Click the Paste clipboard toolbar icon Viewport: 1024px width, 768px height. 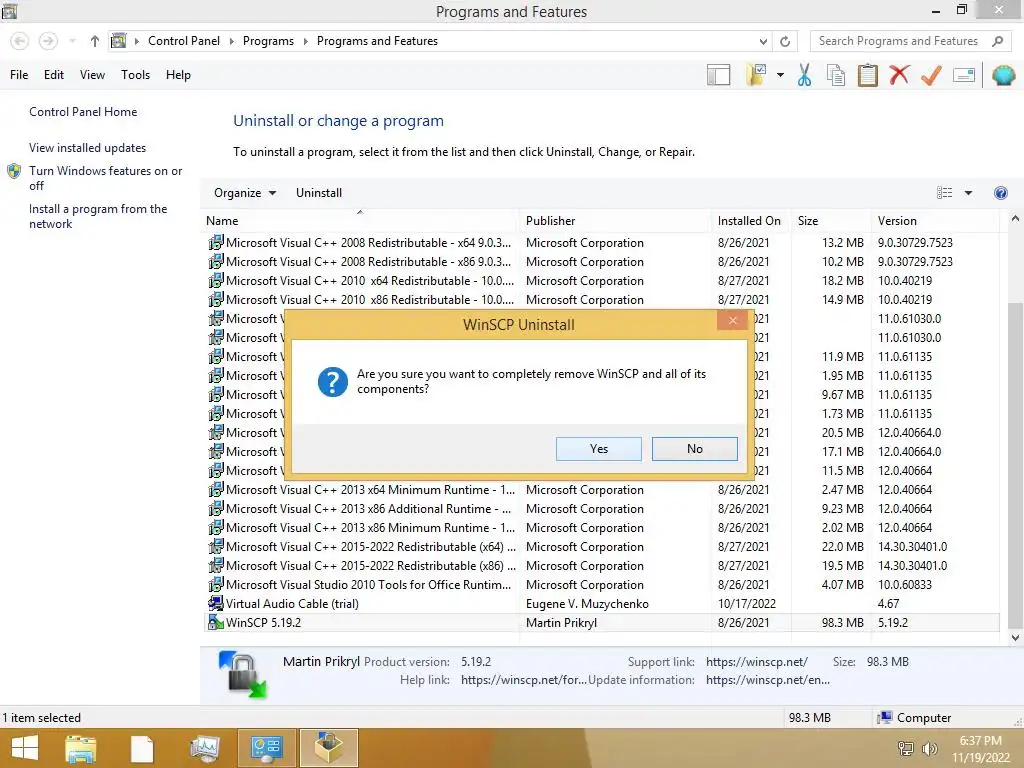pos(867,75)
